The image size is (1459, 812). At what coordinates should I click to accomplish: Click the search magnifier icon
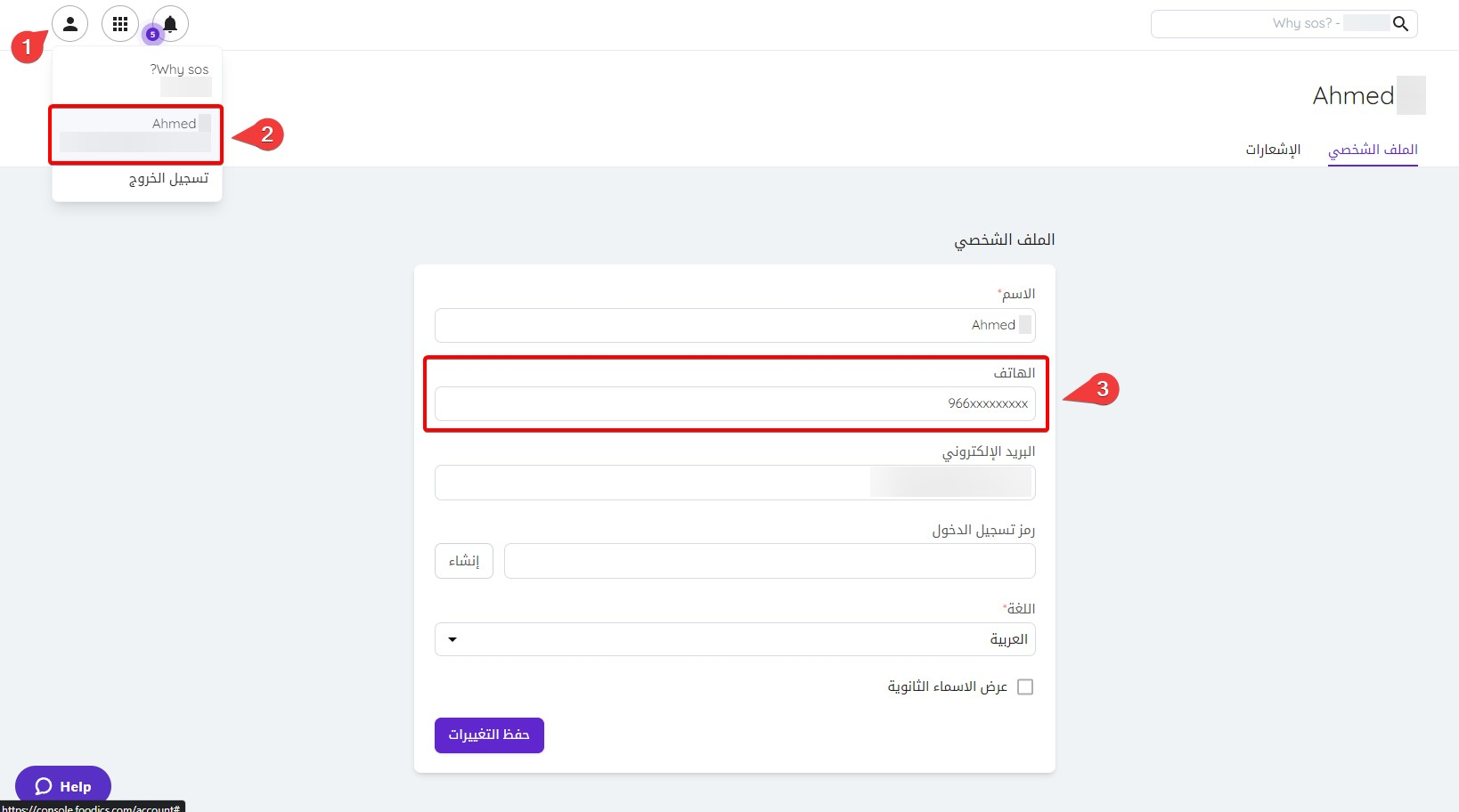(1400, 24)
